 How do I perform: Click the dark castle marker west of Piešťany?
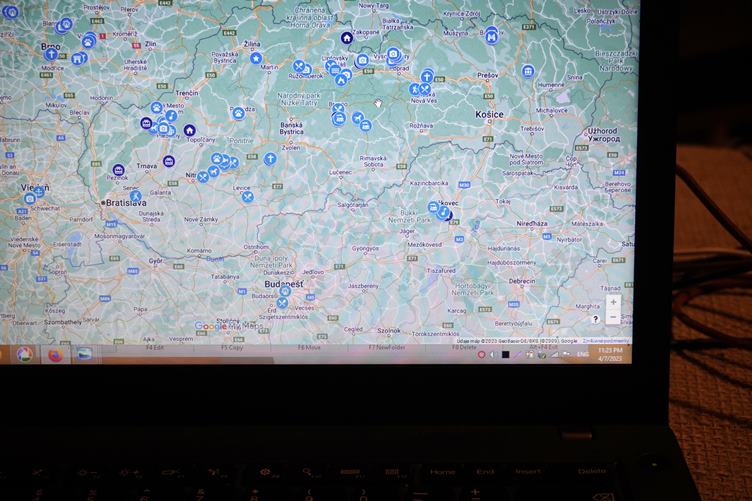(x=146, y=123)
